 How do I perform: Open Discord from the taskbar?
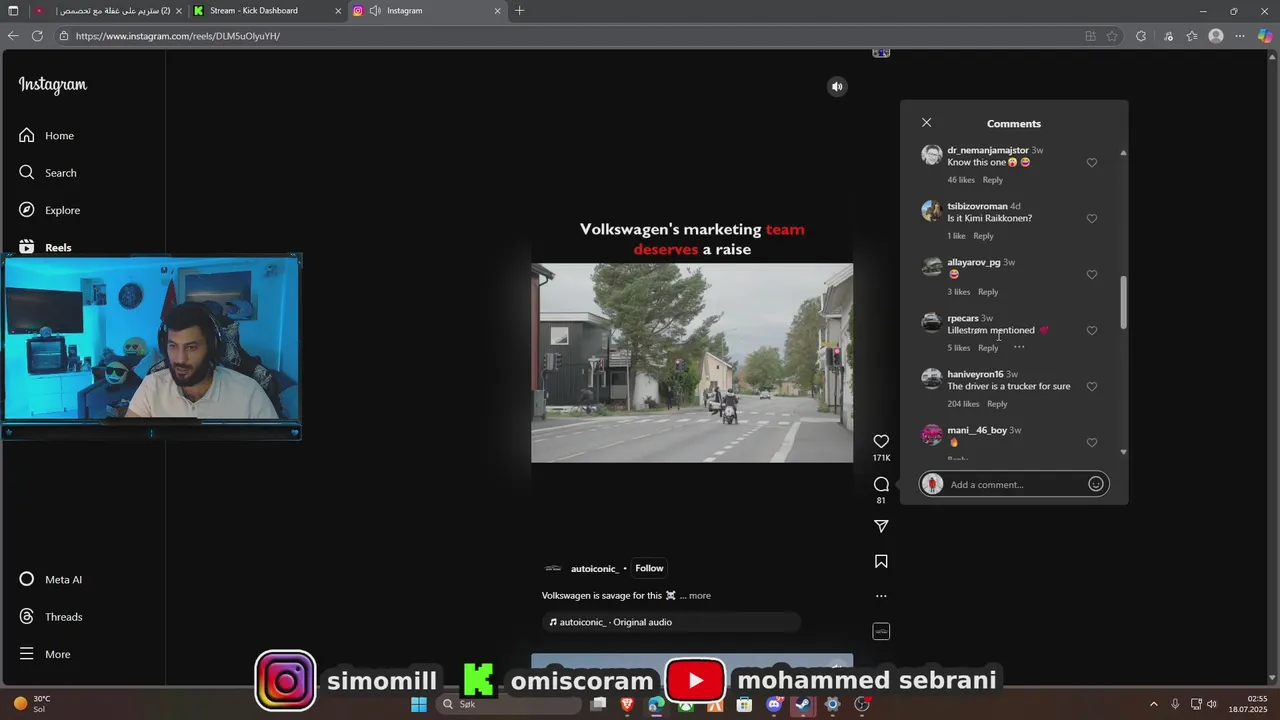(x=773, y=704)
